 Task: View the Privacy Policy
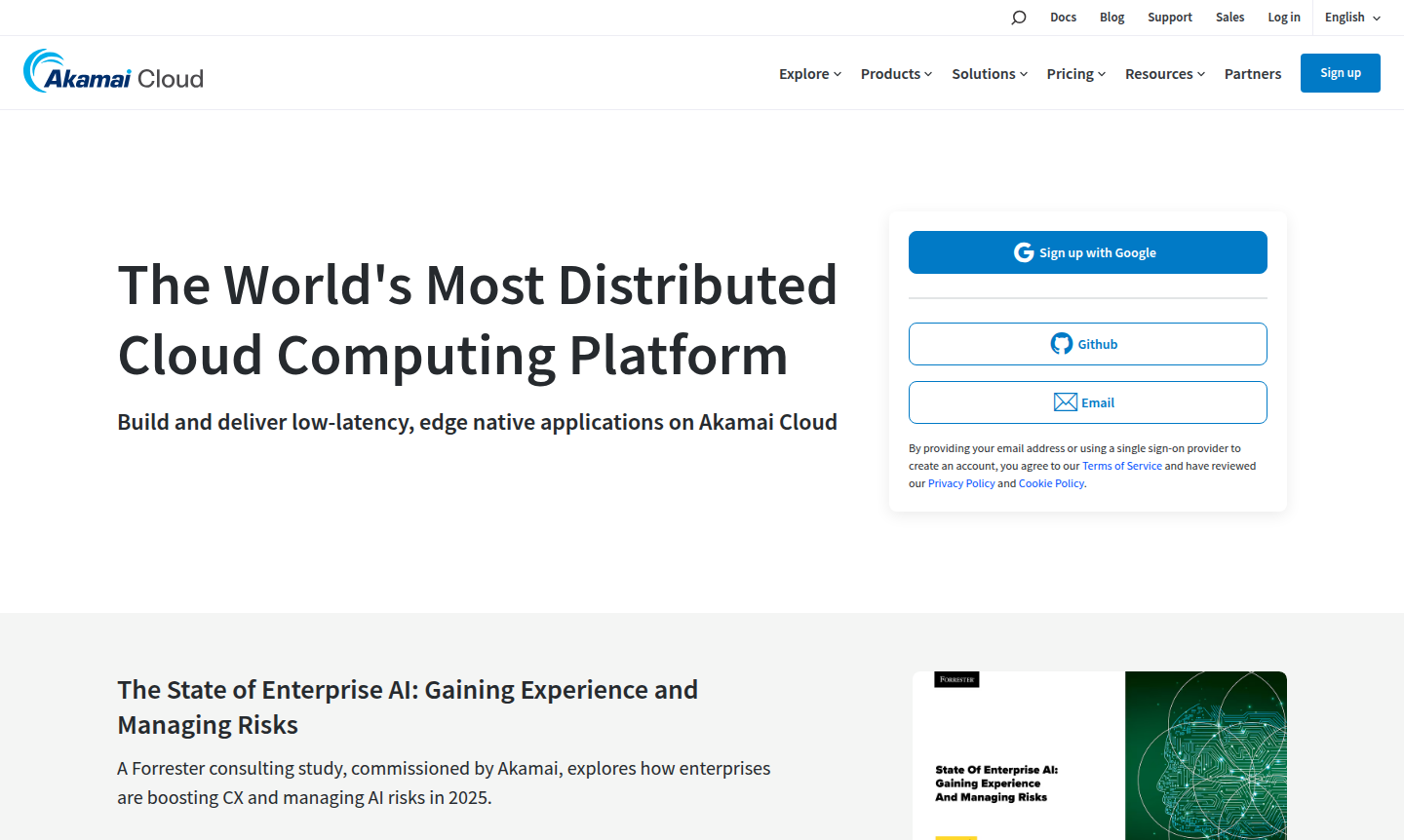coord(961,482)
